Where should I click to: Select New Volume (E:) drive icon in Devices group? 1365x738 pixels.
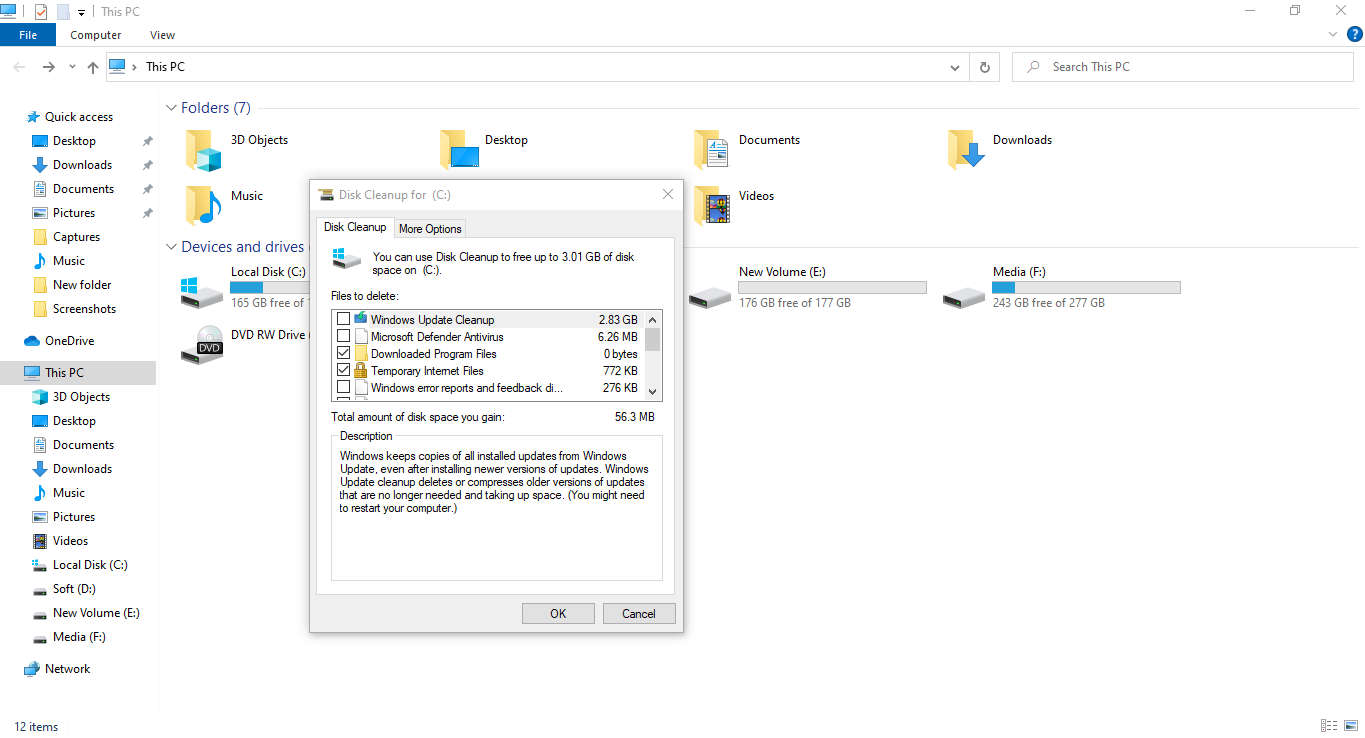pyautogui.click(x=710, y=296)
